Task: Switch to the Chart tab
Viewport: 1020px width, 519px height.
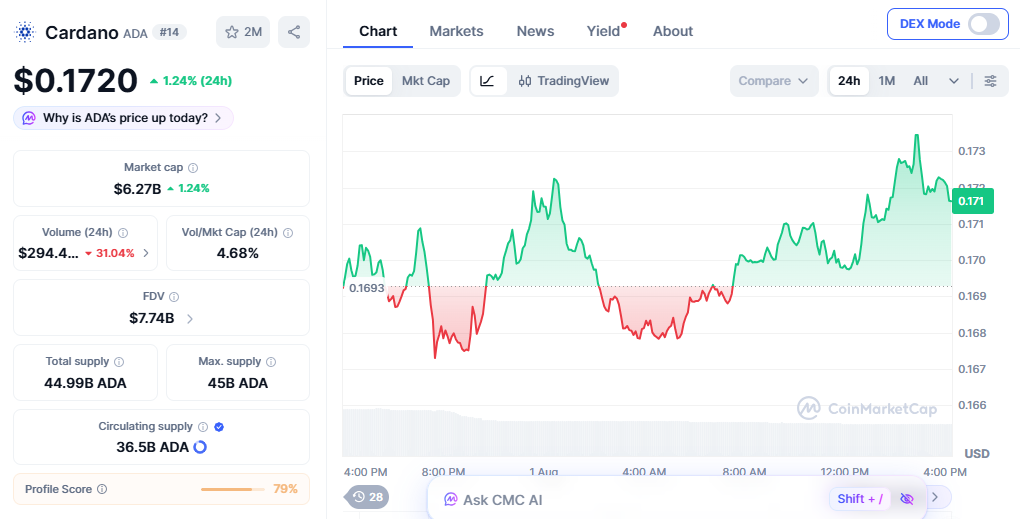Action: pos(378,31)
